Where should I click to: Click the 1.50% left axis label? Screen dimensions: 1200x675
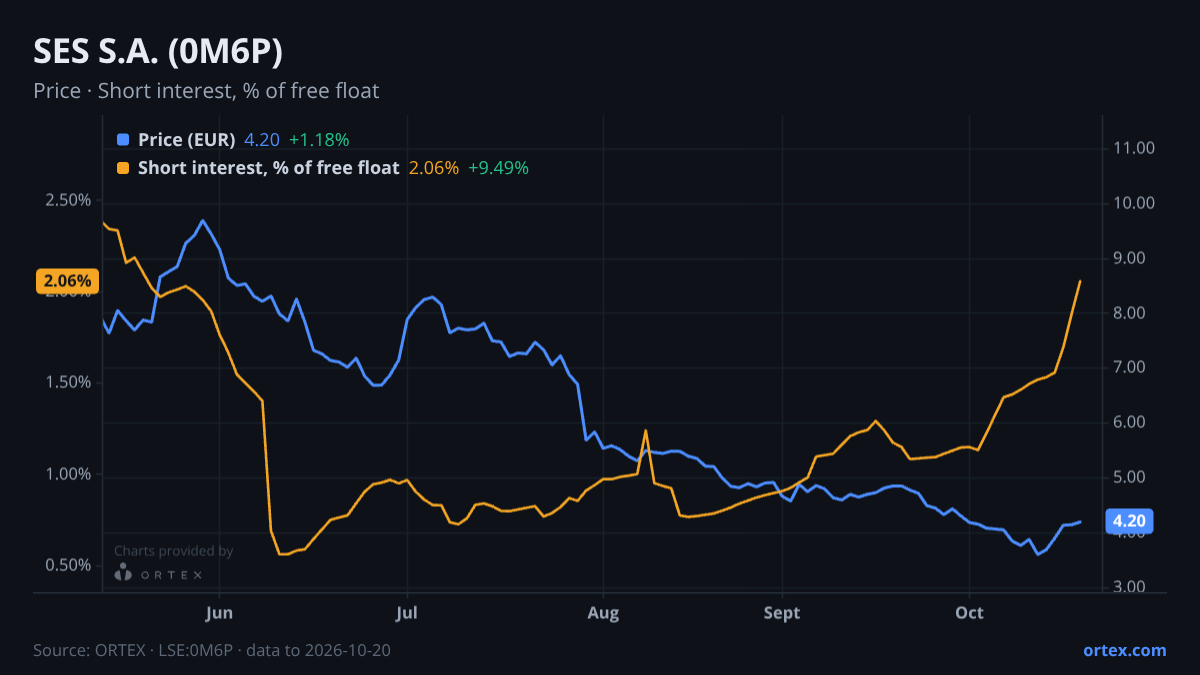click(x=68, y=383)
